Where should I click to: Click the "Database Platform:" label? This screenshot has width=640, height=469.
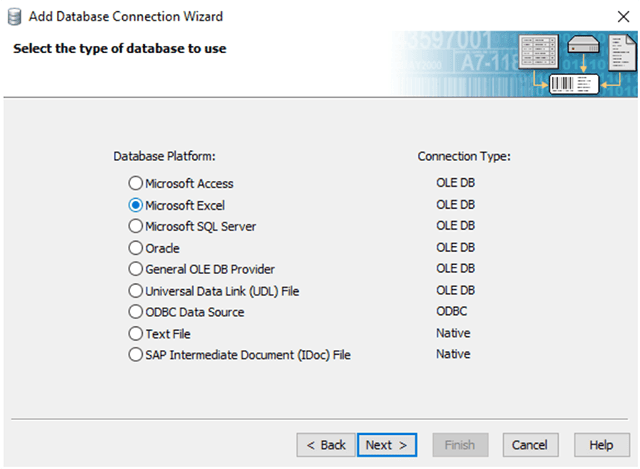(x=164, y=157)
